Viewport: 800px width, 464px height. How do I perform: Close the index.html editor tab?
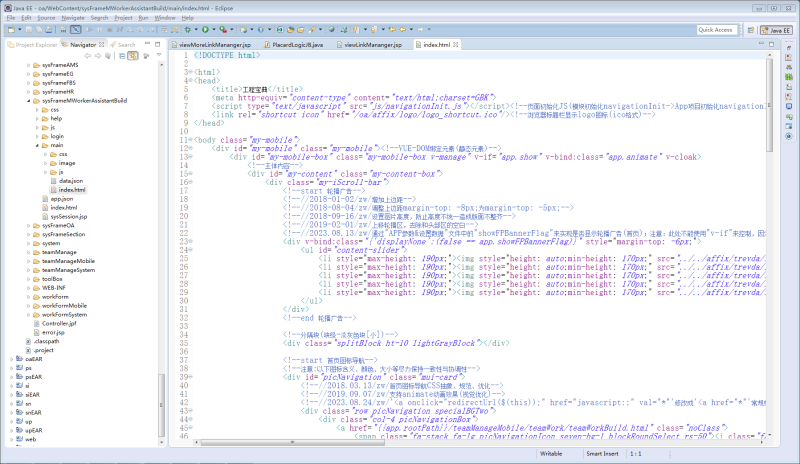(456, 44)
